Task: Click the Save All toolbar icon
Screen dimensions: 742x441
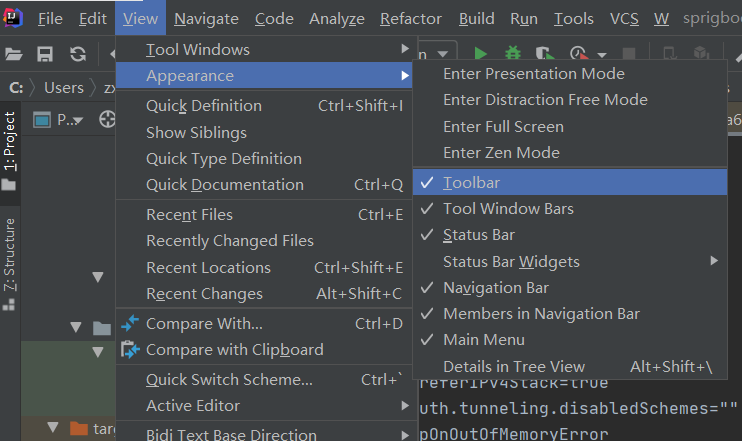Action: coord(45,54)
